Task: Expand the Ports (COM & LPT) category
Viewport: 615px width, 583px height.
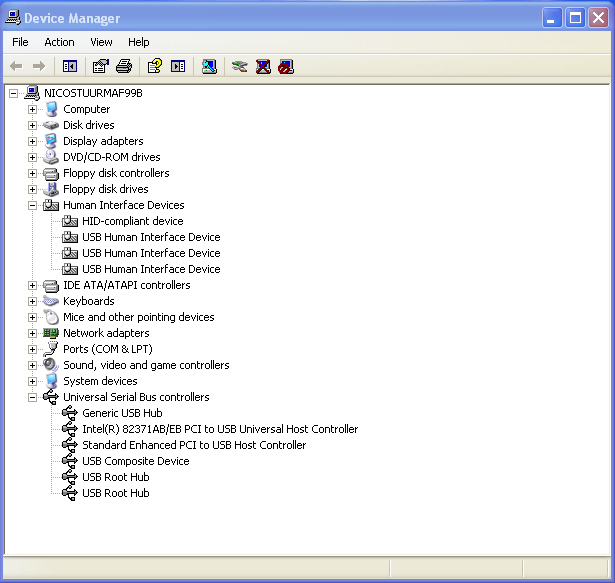Action: 33,350
